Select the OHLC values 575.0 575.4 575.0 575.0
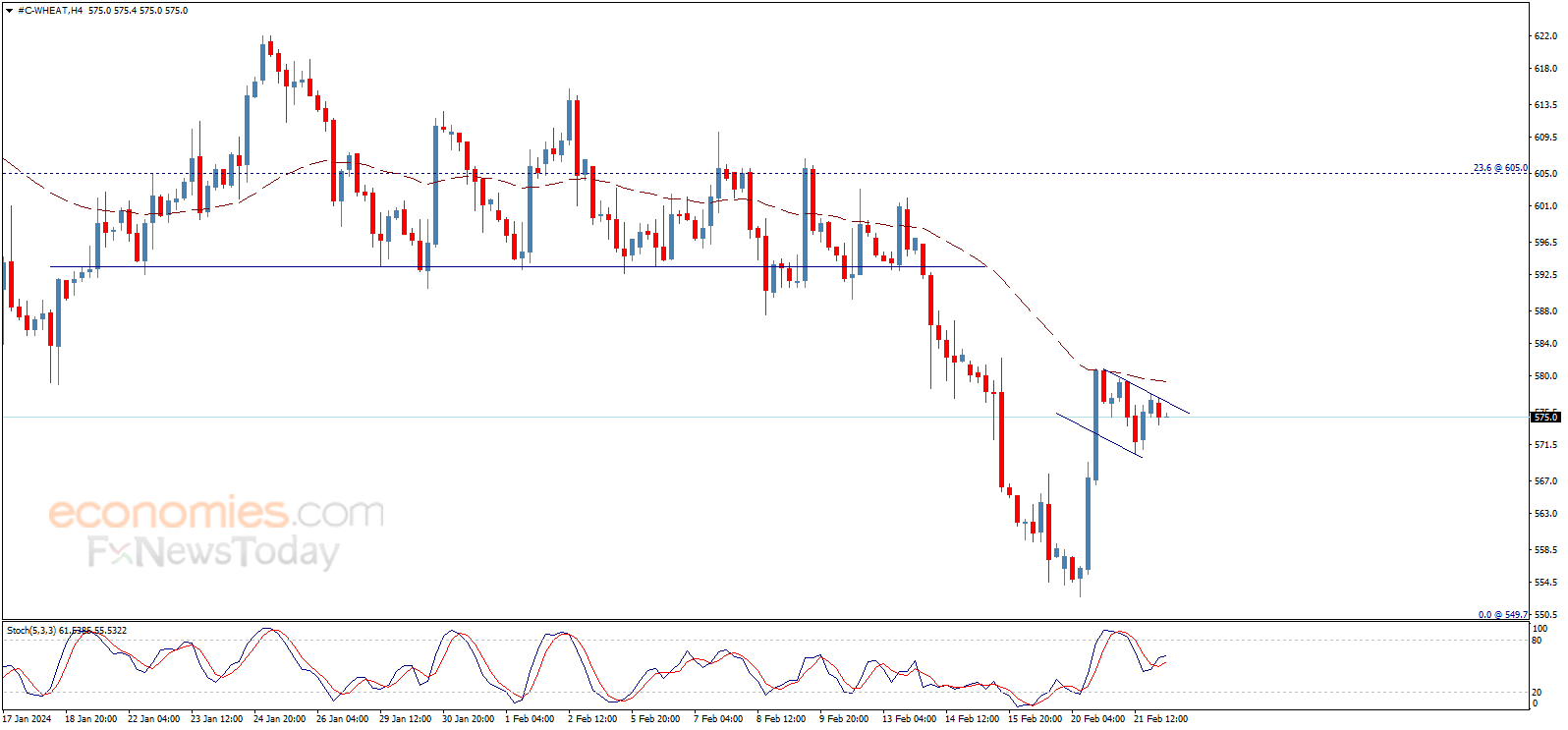Screen dimensions: 1568x730 click(x=138, y=11)
